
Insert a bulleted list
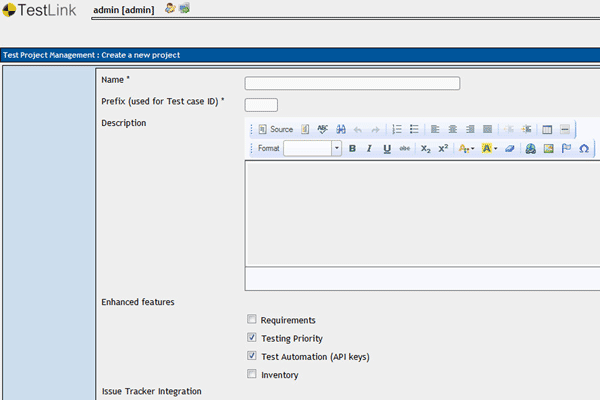click(x=414, y=129)
